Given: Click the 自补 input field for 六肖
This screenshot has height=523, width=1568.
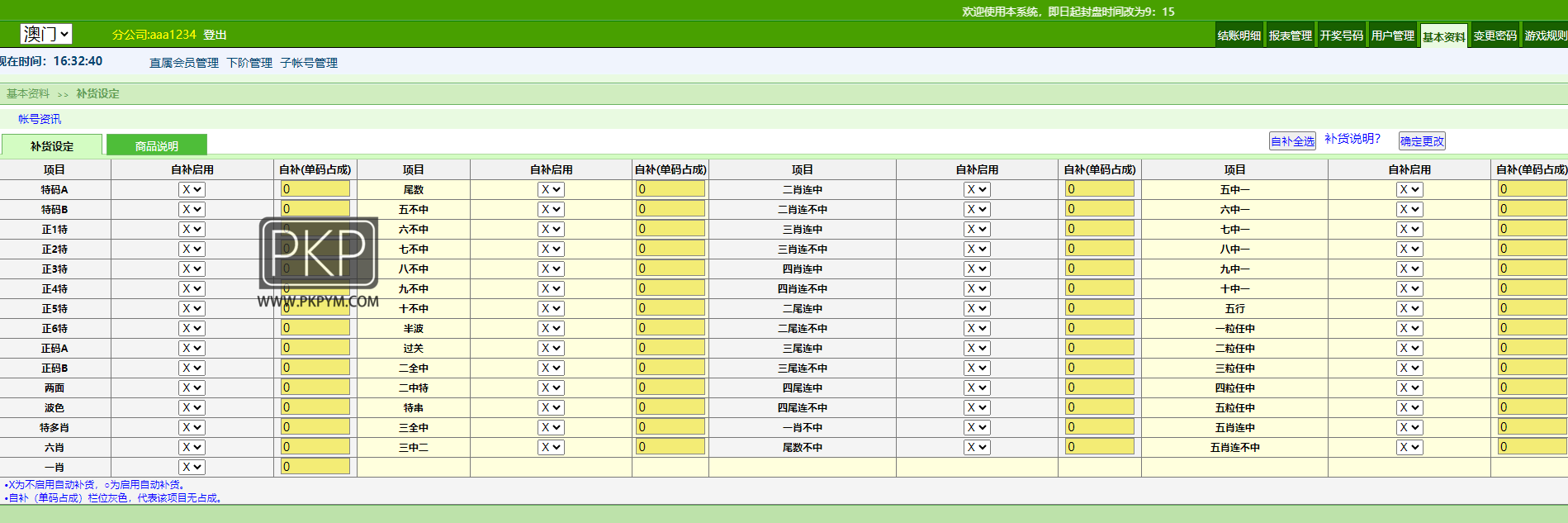Looking at the screenshot, I should 315,447.
